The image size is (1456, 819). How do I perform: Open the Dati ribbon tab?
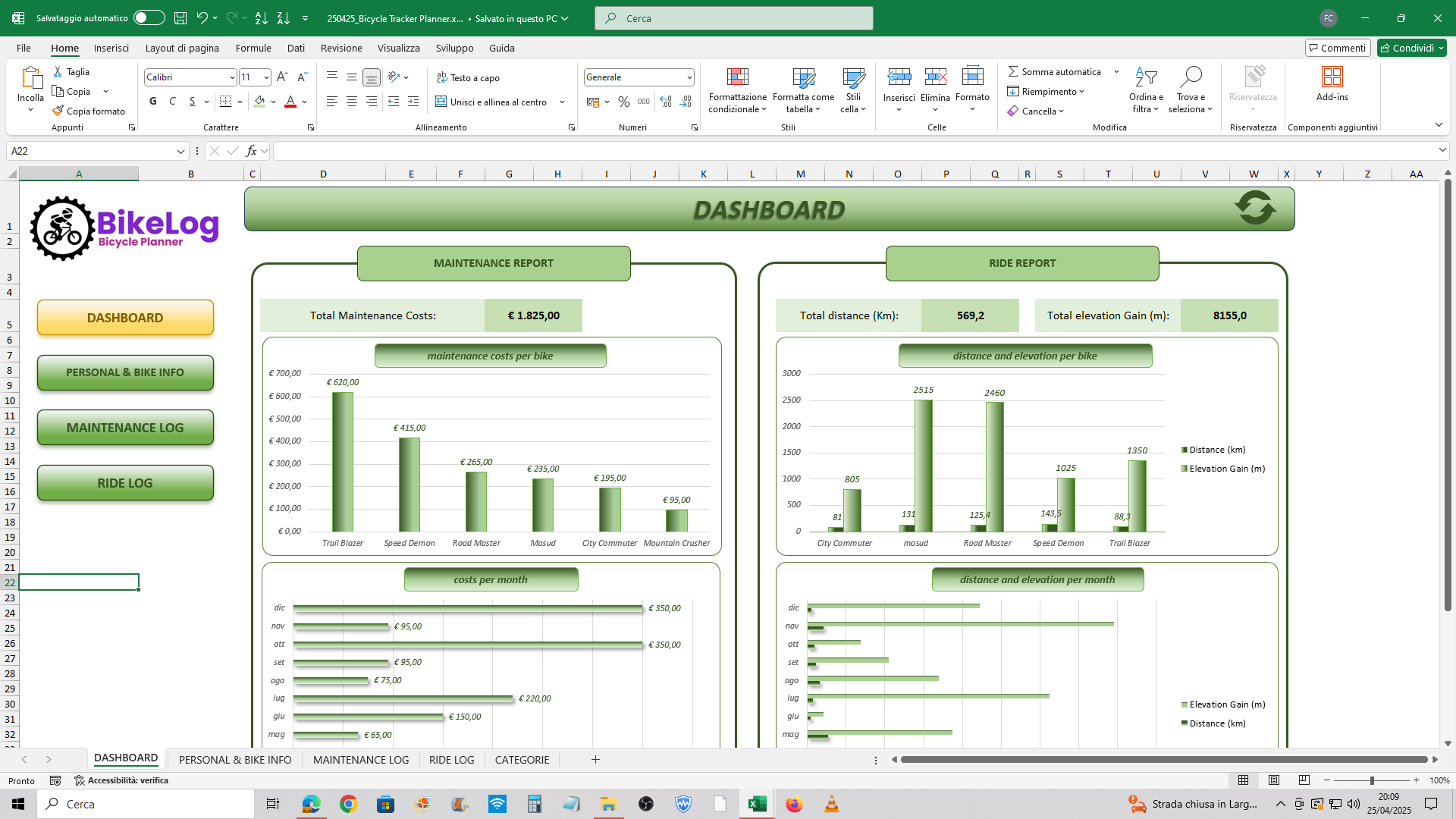[296, 48]
